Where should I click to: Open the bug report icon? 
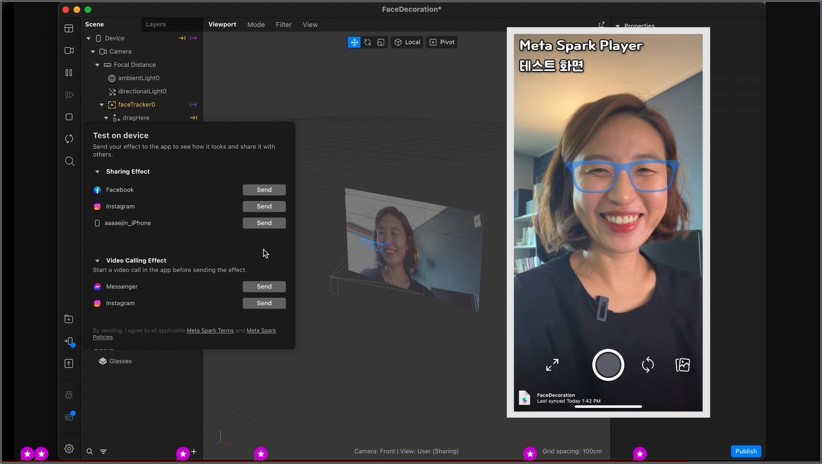coord(69,395)
